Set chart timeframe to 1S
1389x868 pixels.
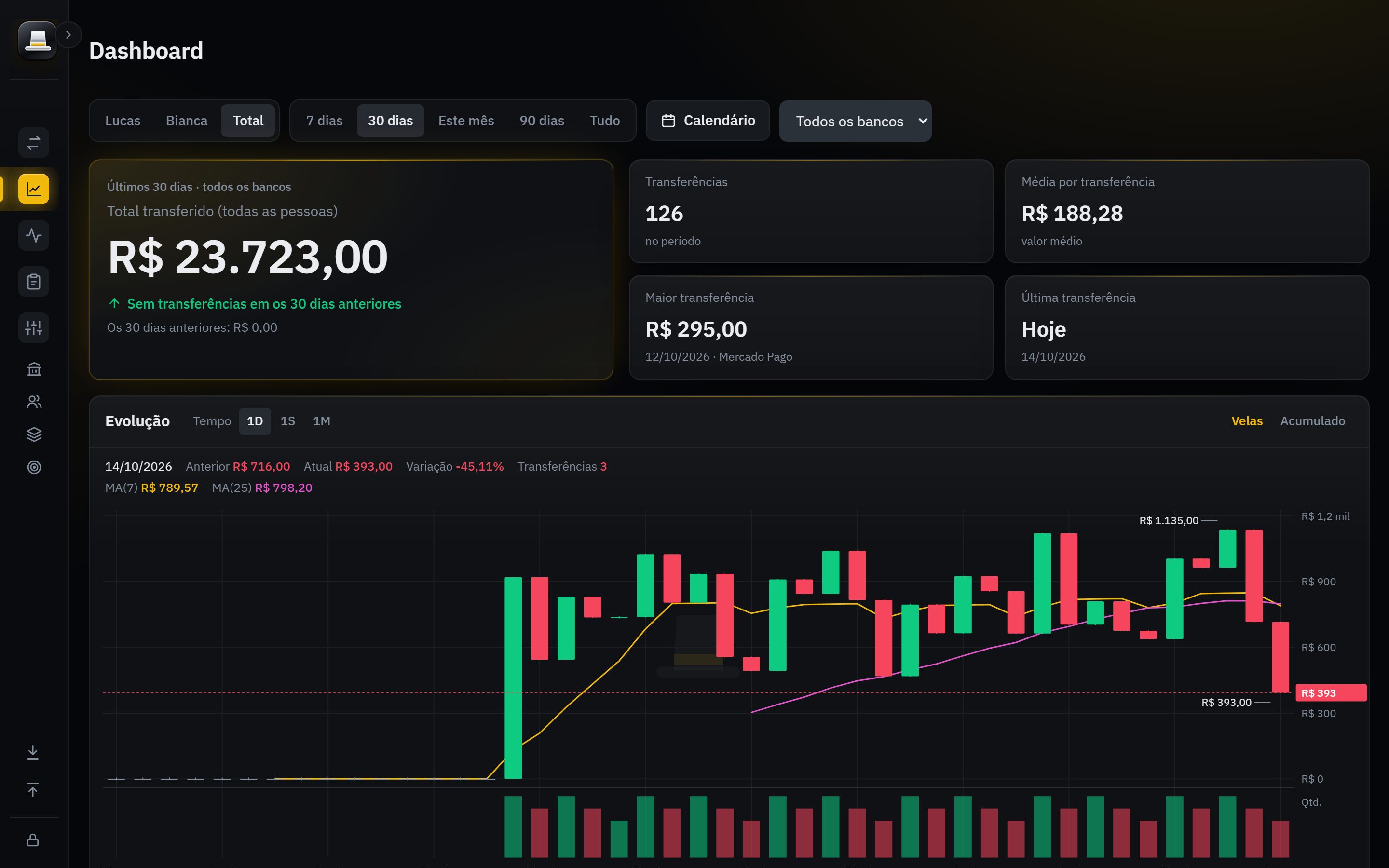pyautogui.click(x=287, y=421)
